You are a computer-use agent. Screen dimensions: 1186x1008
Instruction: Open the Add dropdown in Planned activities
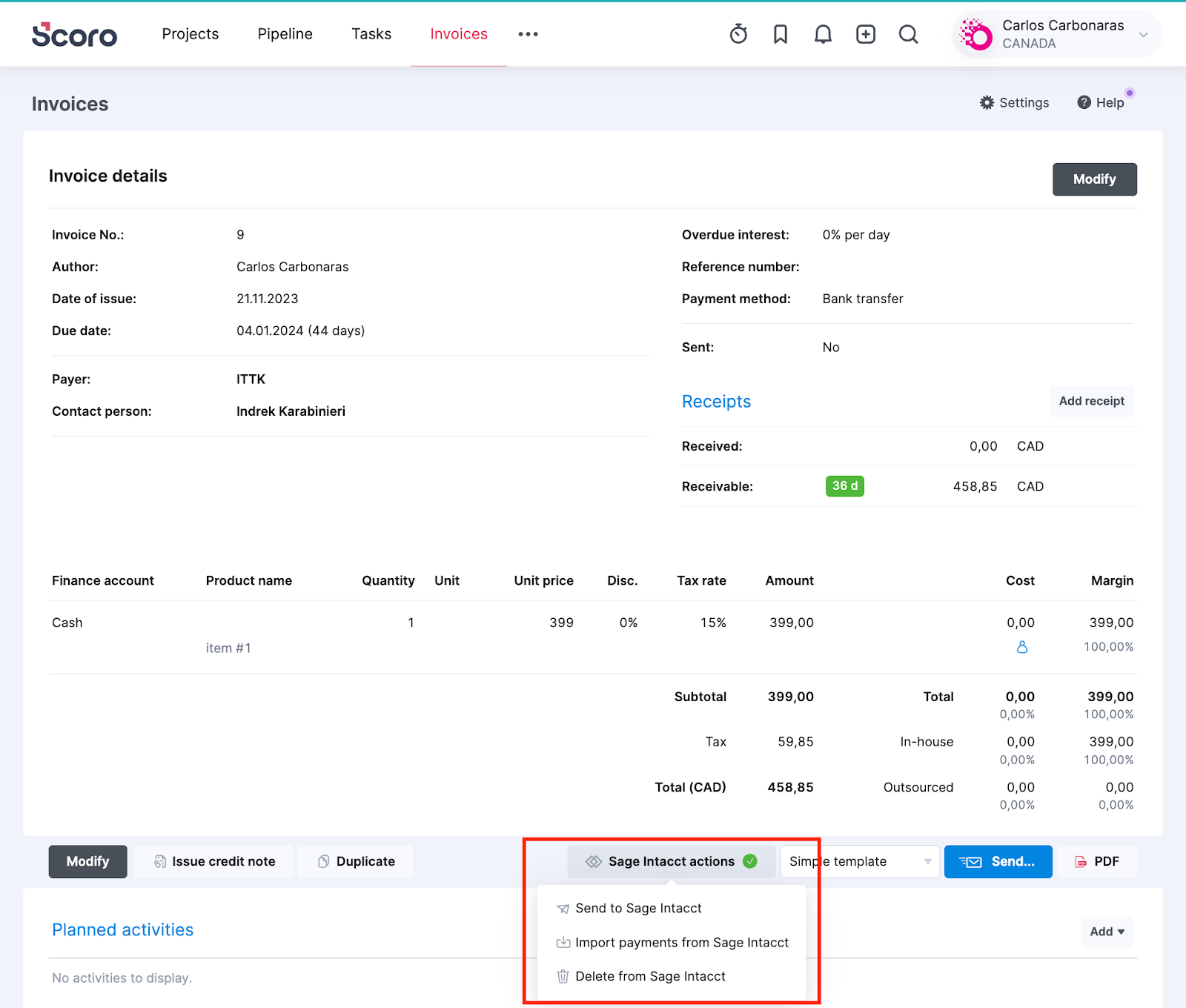point(1107,932)
